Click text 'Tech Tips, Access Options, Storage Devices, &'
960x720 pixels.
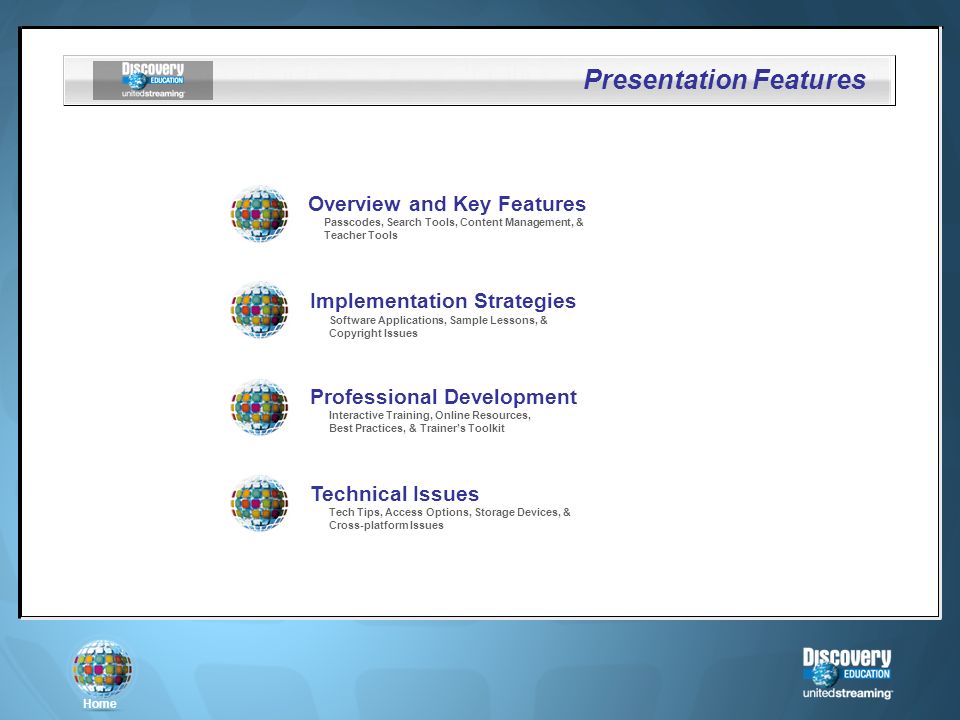(449, 512)
